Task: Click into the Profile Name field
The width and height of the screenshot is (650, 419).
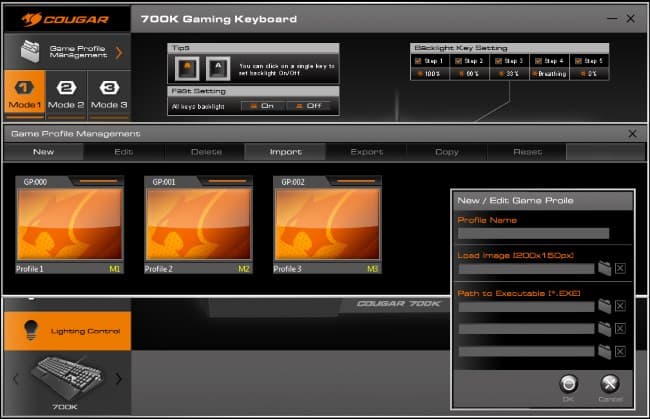Action: (x=534, y=233)
